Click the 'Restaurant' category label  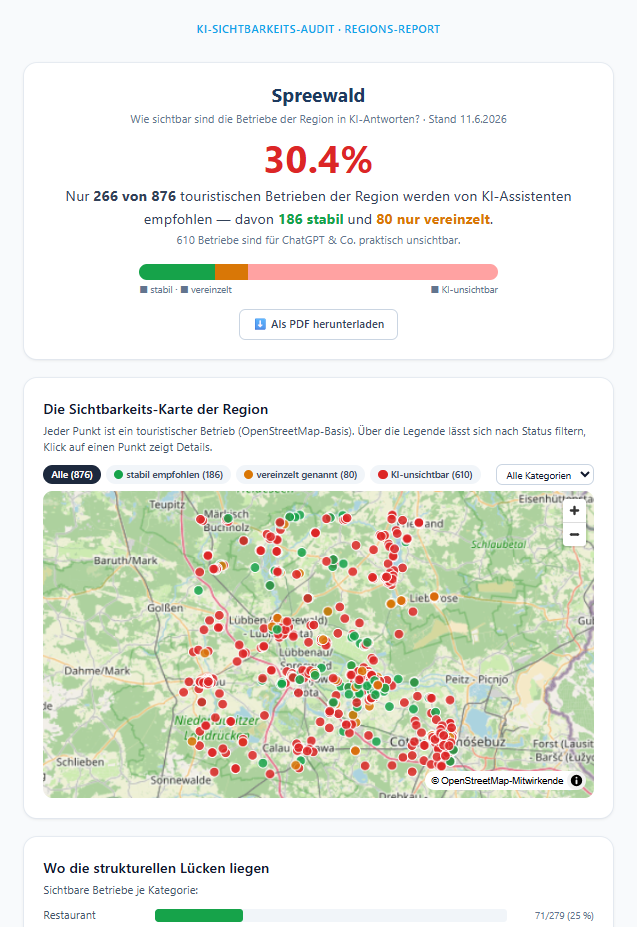[69, 915]
